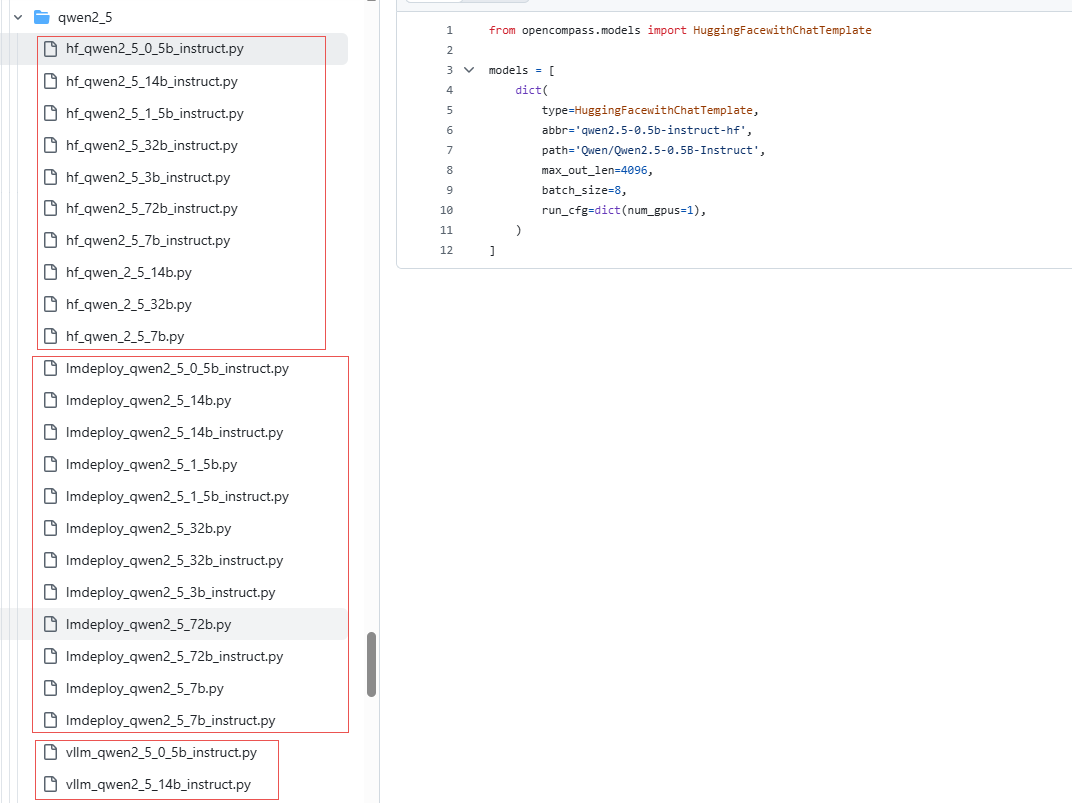The width and height of the screenshot is (1072, 803).
Task: Open lmdeploy_qwen2_5_1_5b.py
Action: tap(151, 465)
